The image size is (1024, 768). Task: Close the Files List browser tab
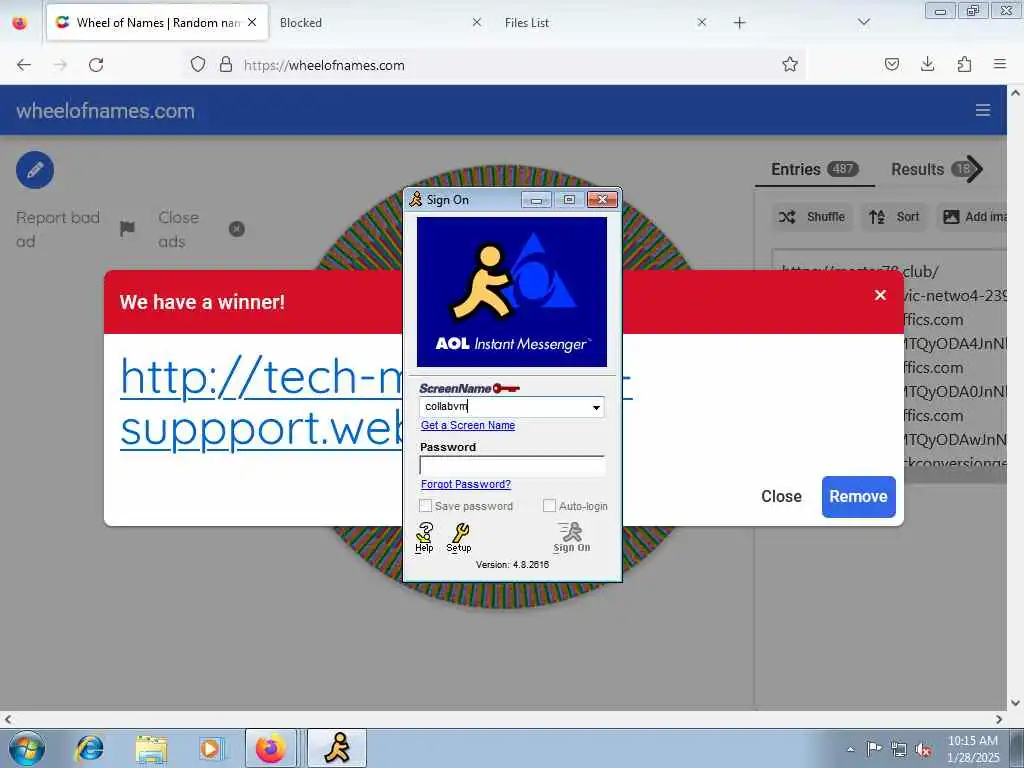coord(701,22)
